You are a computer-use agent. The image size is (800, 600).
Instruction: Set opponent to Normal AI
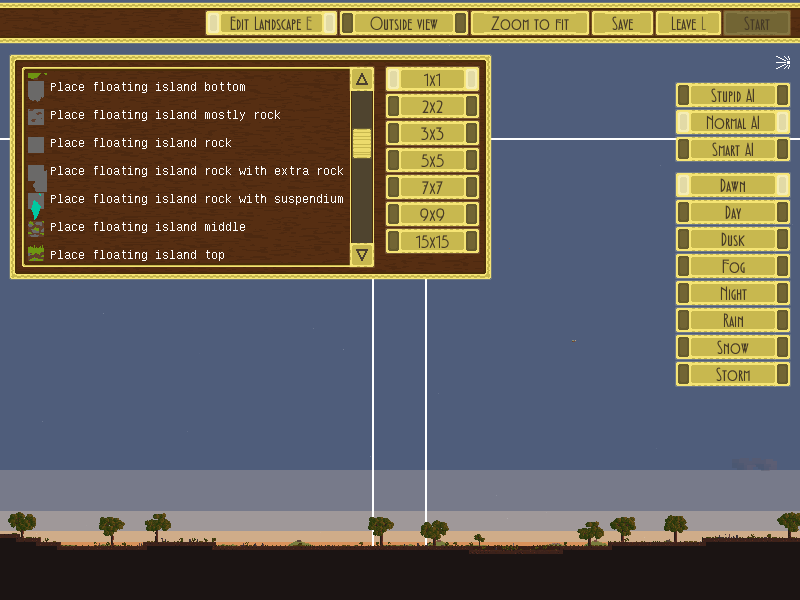[733, 122]
